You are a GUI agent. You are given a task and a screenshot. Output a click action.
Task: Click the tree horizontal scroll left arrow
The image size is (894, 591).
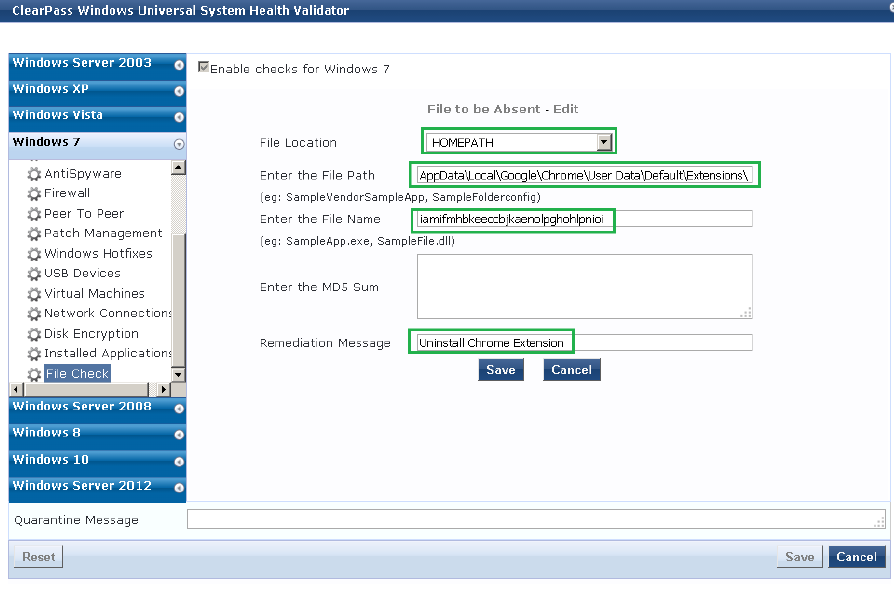click(17, 390)
